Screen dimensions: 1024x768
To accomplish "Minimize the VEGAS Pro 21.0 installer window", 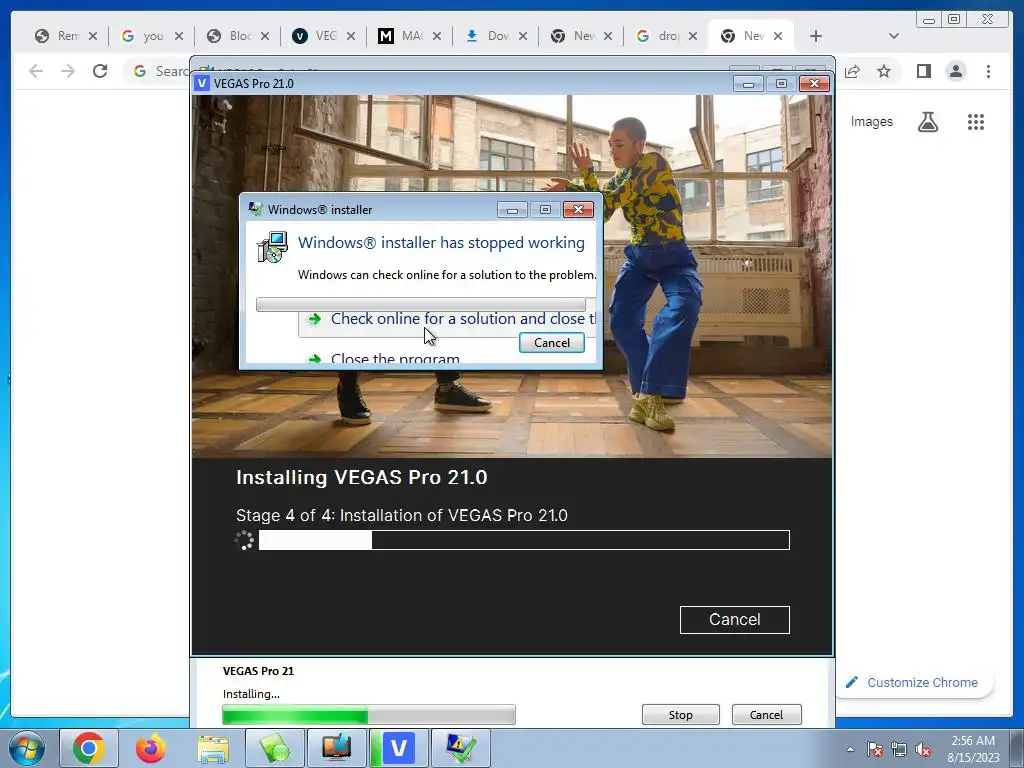I will click(x=748, y=84).
